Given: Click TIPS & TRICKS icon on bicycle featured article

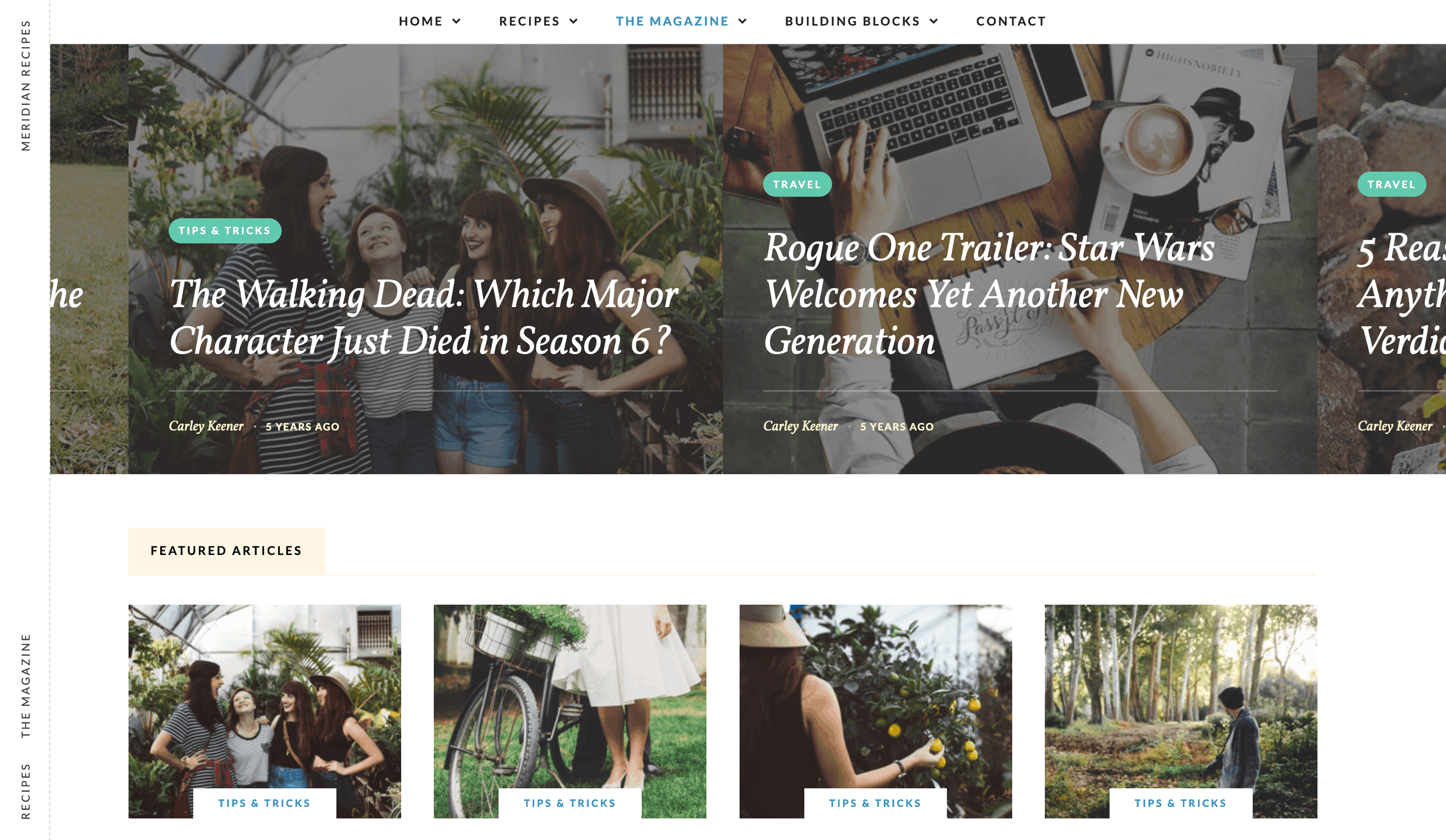Looking at the screenshot, I should pos(570,803).
